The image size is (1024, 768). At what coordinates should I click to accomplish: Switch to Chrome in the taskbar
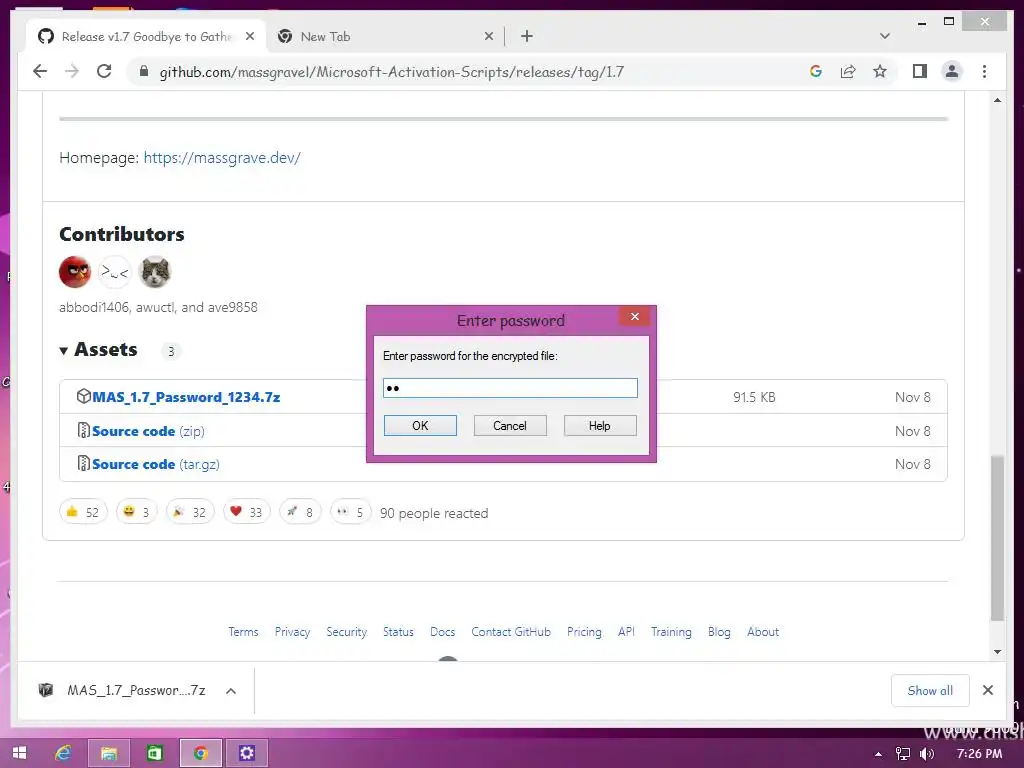pos(200,753)
